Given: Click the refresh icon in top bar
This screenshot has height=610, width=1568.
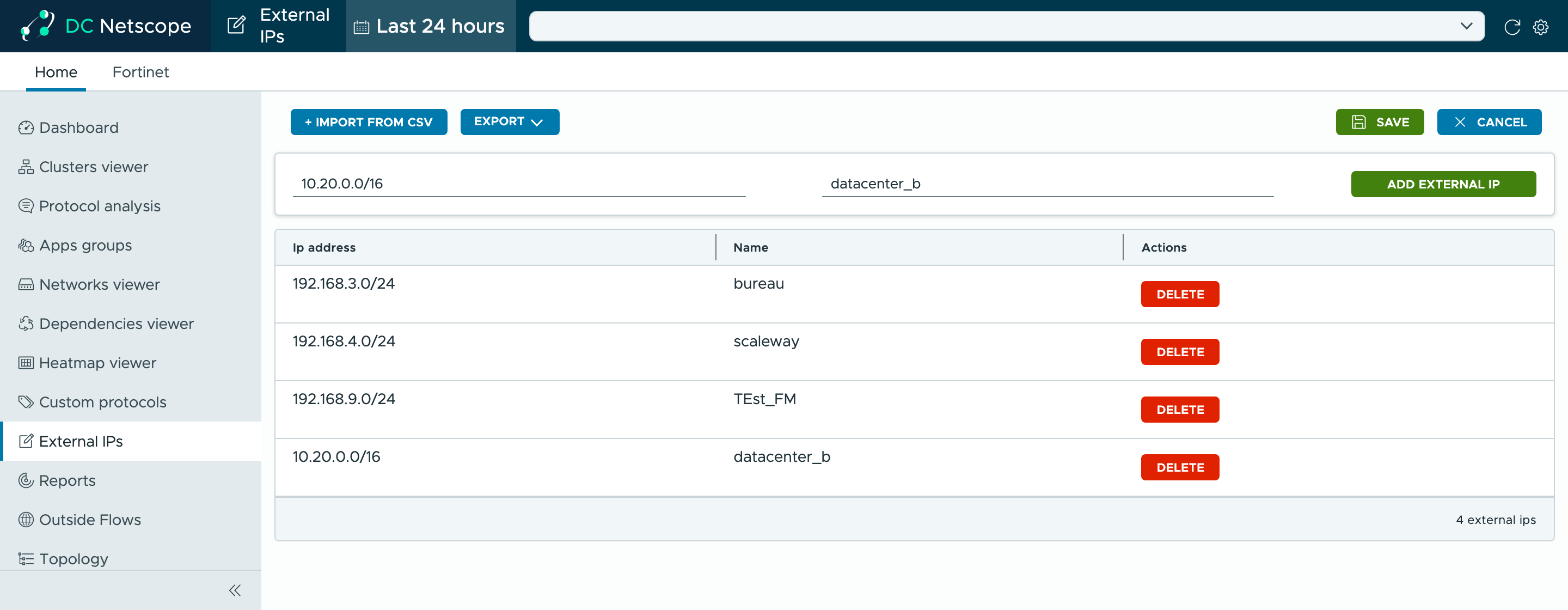Looking at the screenshot, I should [x=1512, y=27].
